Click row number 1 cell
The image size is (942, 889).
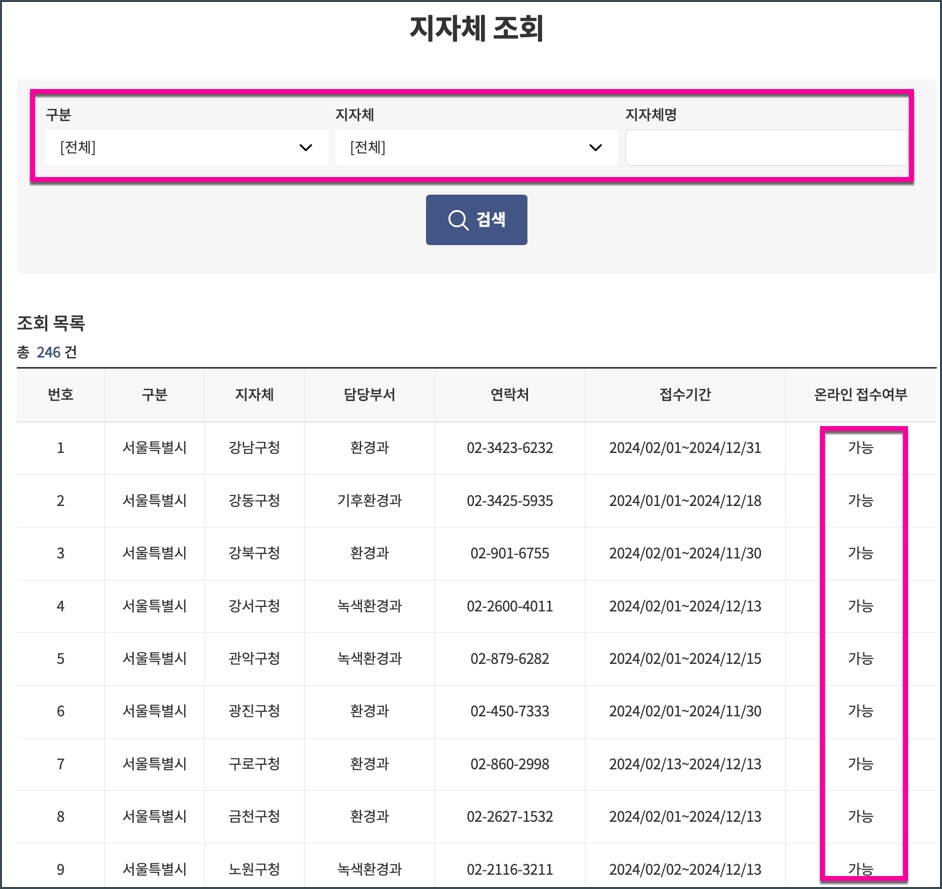click(61, 448)
